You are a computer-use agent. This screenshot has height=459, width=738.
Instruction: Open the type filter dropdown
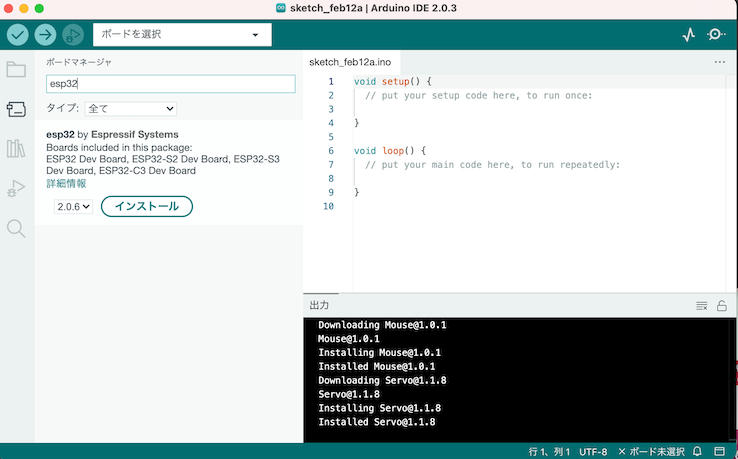click(x=130, y=109)
